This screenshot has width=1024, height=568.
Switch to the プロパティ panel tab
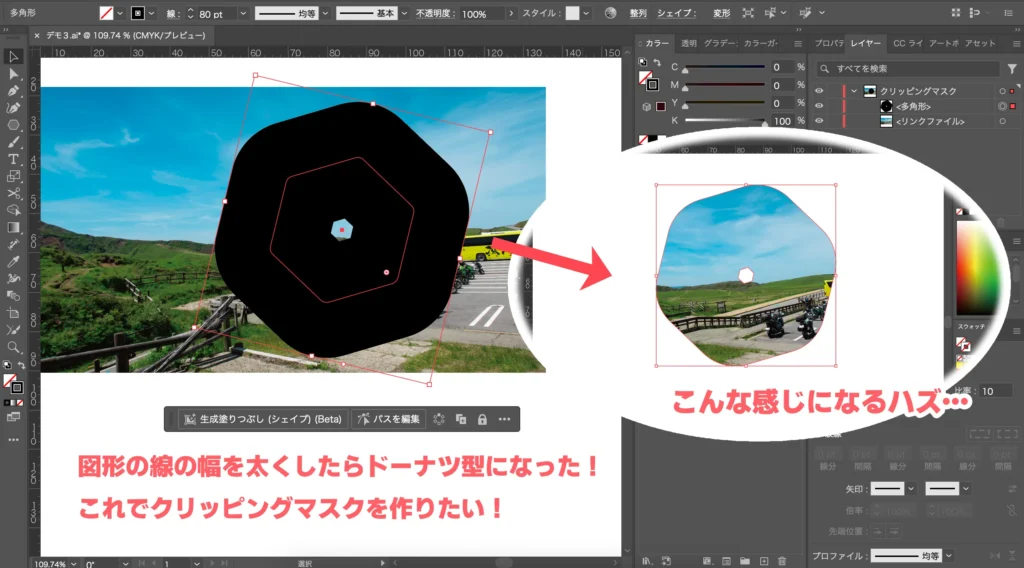point(829,44)
